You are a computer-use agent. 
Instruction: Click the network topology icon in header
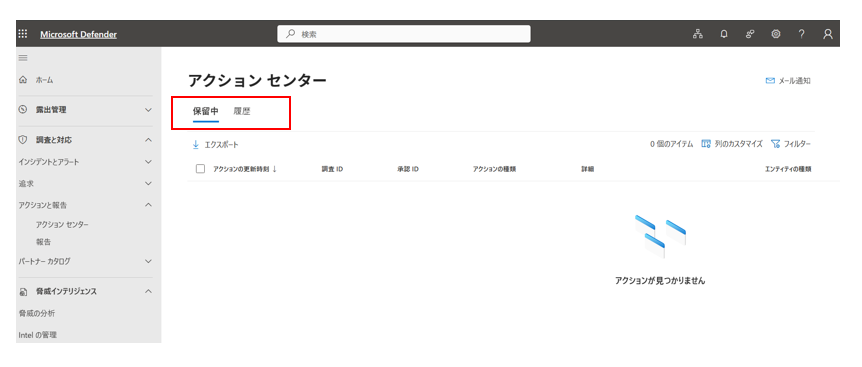click(698, 34)
